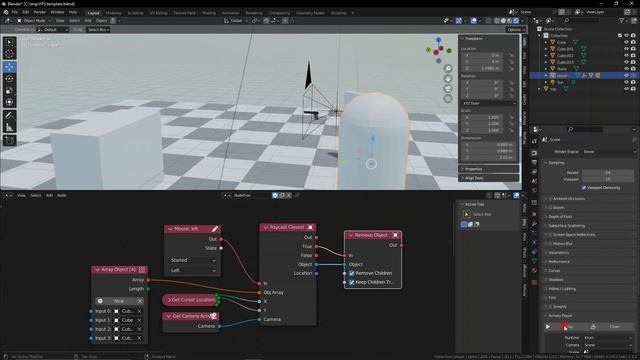Open the File menu
The height and width of the screenshot is (360, 640).
point(15,12)
